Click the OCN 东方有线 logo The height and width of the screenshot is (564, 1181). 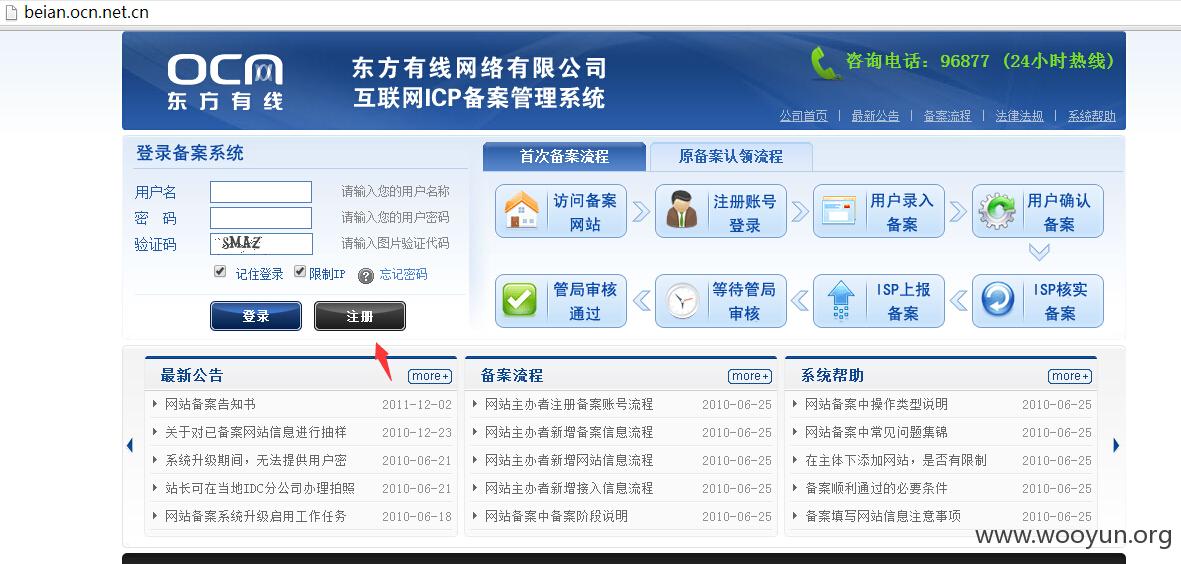(225, 81)
